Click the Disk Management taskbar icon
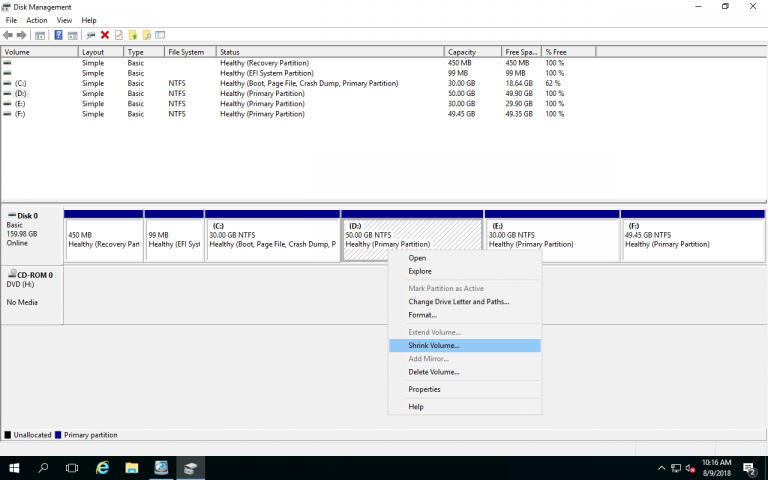 coord(191,468)
